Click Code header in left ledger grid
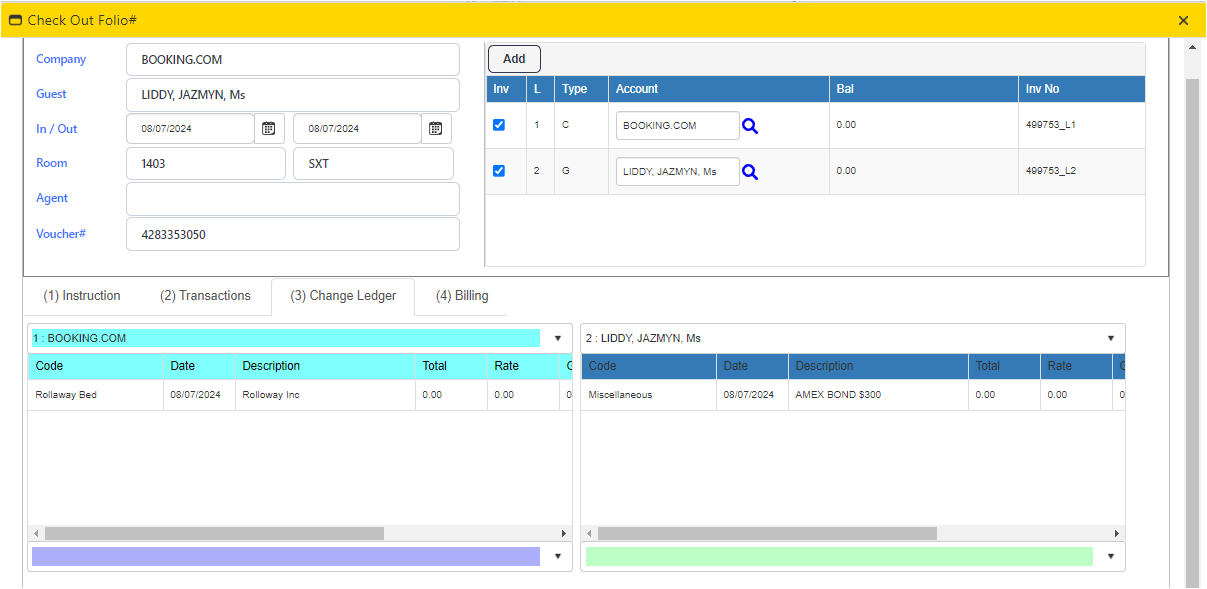The height and width of the screenshot is (589, 1207). (96, 366)
